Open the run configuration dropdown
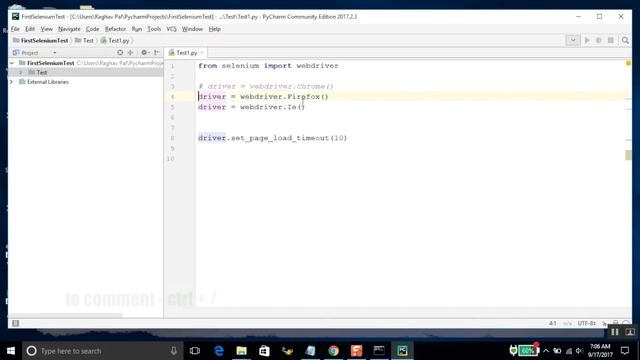 (573, 40)
